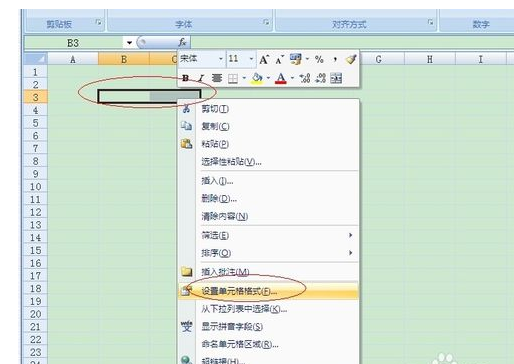Choose 剪切(T) from context menu
Viewport: 514px width, 364px height.
click(x=269, y=109)
